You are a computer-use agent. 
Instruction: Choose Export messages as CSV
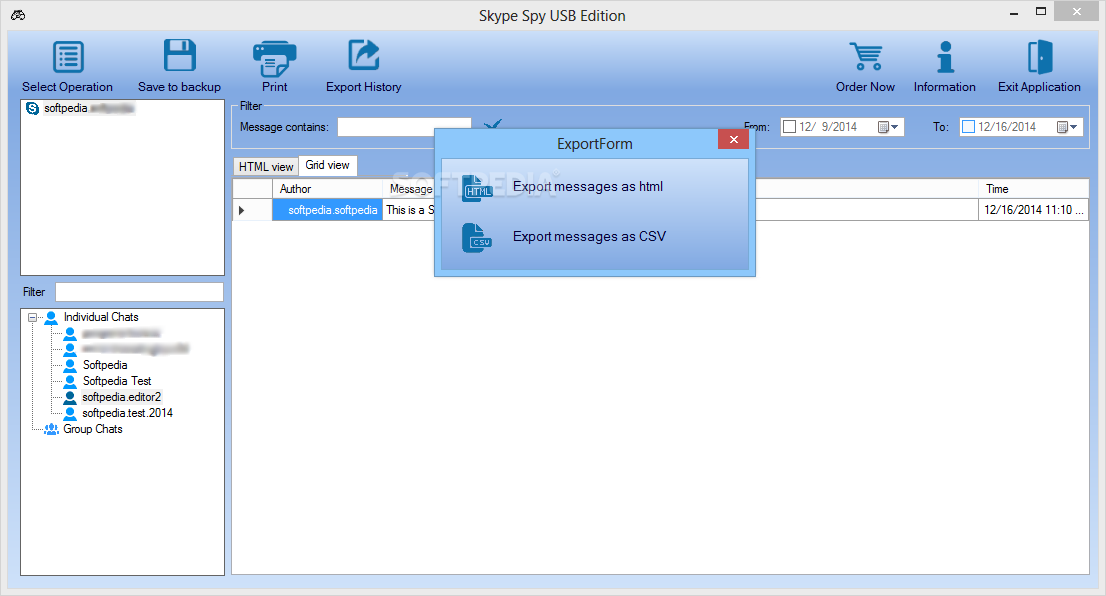pyautogui.click(x=589, y=237)
